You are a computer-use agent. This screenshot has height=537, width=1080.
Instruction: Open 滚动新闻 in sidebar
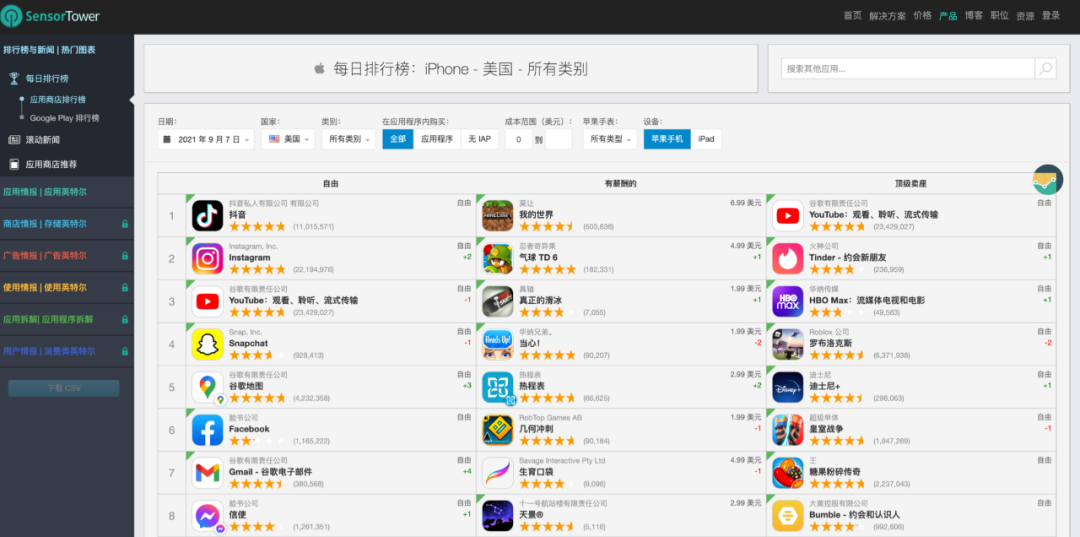(43, 140)
